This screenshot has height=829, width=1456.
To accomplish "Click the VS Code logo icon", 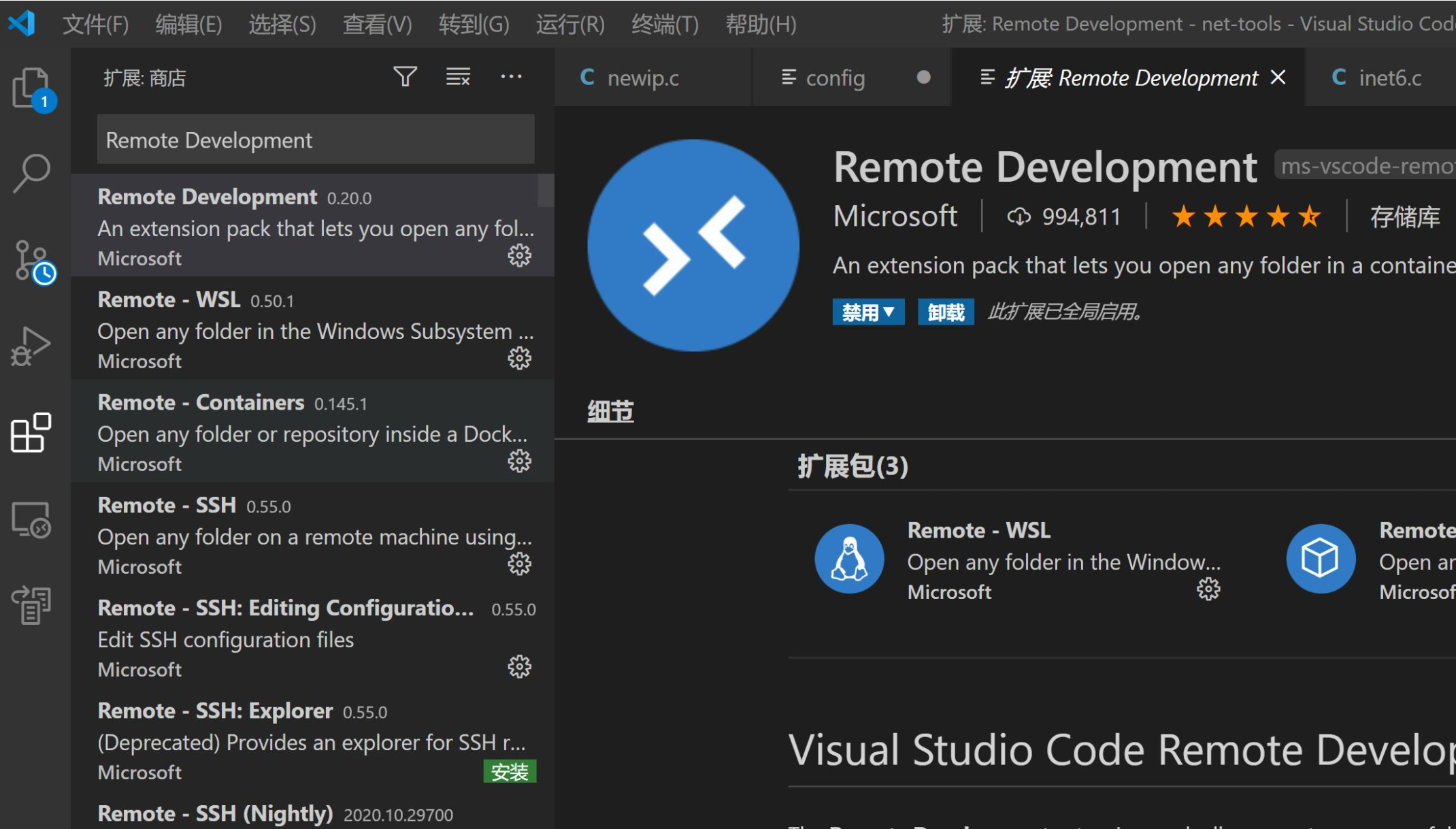I will coord(22,24).
